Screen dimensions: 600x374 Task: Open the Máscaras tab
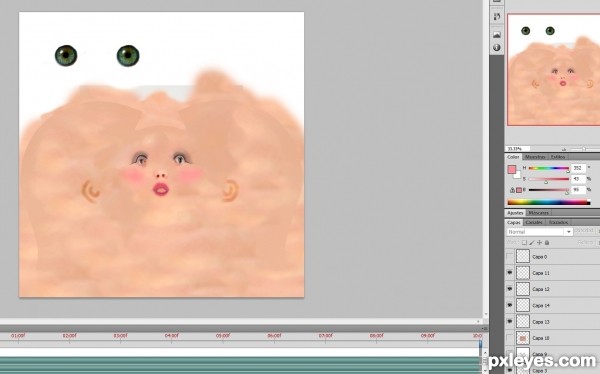click(x=538, y=213)
